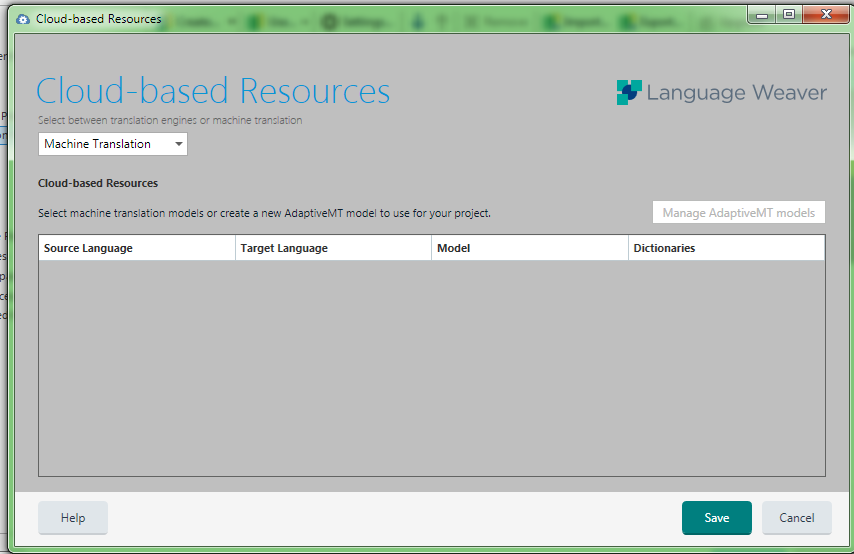Click 'Select between translation engines' hint text
This screenshot has height=554, width=854.
pos(170,120)
